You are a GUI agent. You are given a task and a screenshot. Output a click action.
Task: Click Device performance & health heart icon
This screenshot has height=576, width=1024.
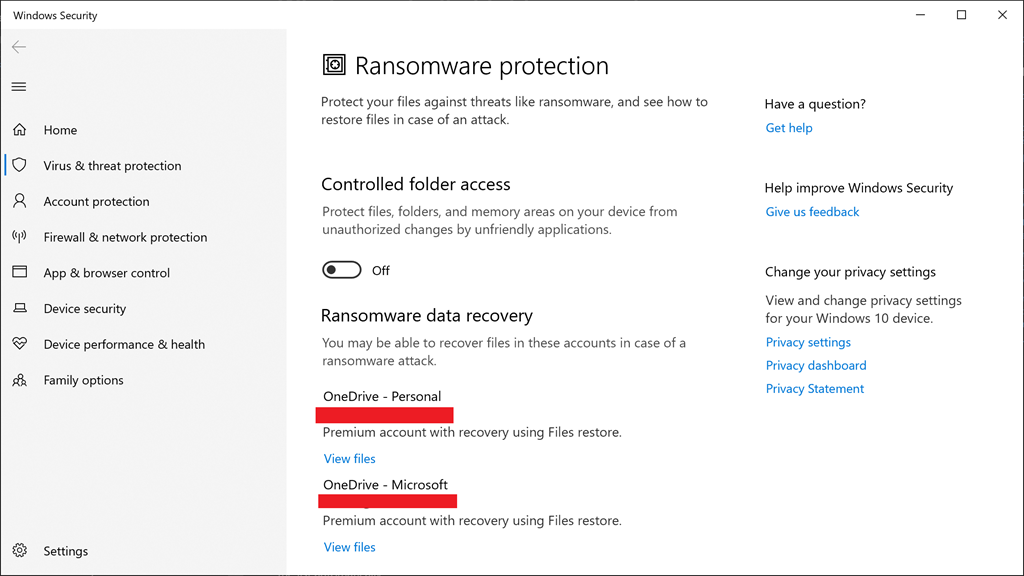(x=20, y=344)
